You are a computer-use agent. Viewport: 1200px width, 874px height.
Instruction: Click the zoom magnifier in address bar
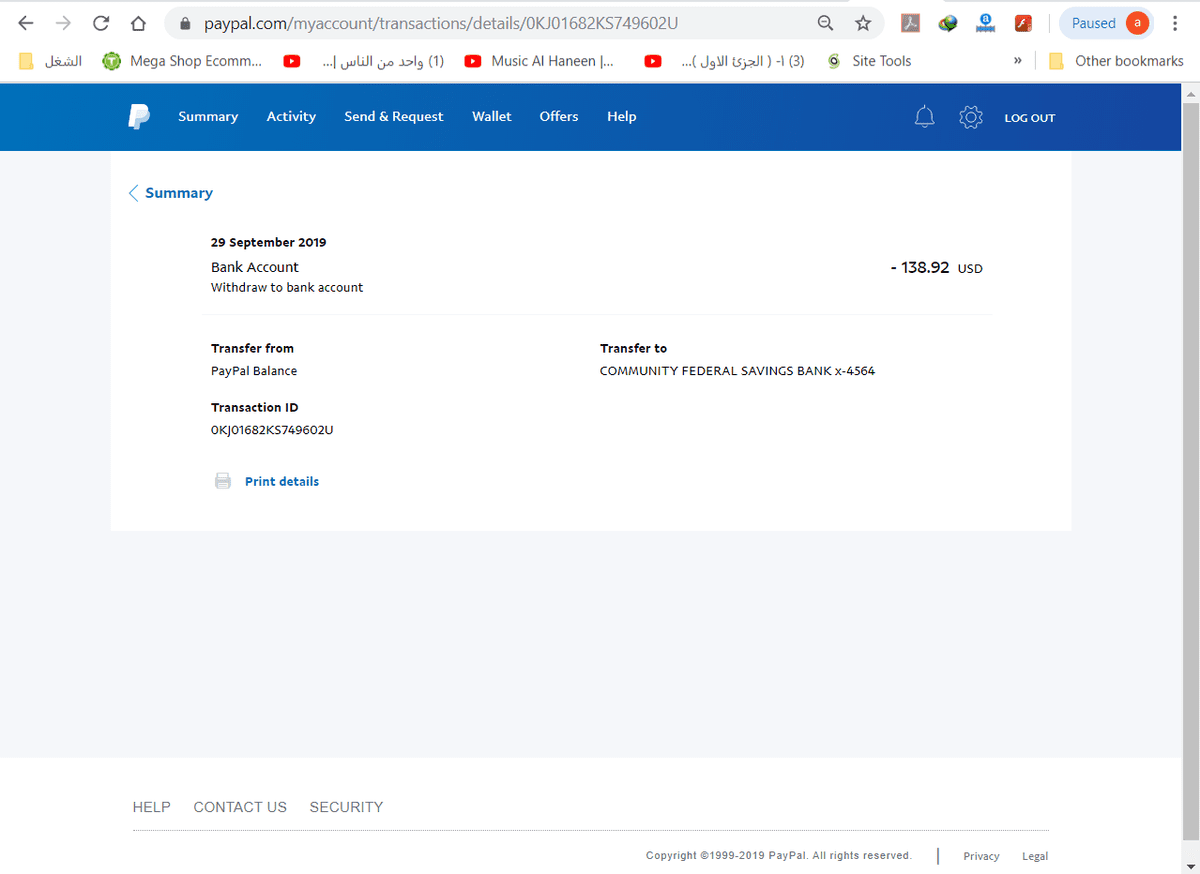click(825, 23)
